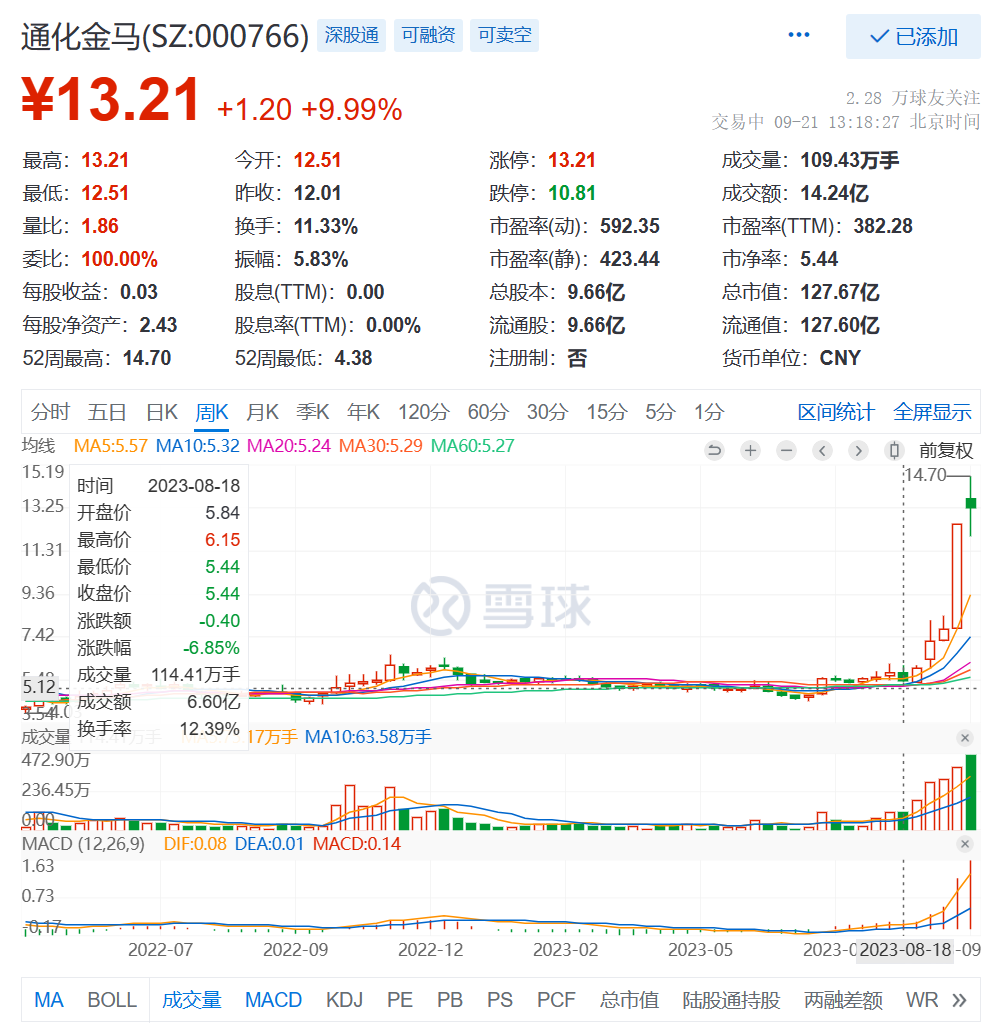The image size is (997, 1025).
Task: Toggle the 两融差额 indicator
Action: (x=843, y=1000)
